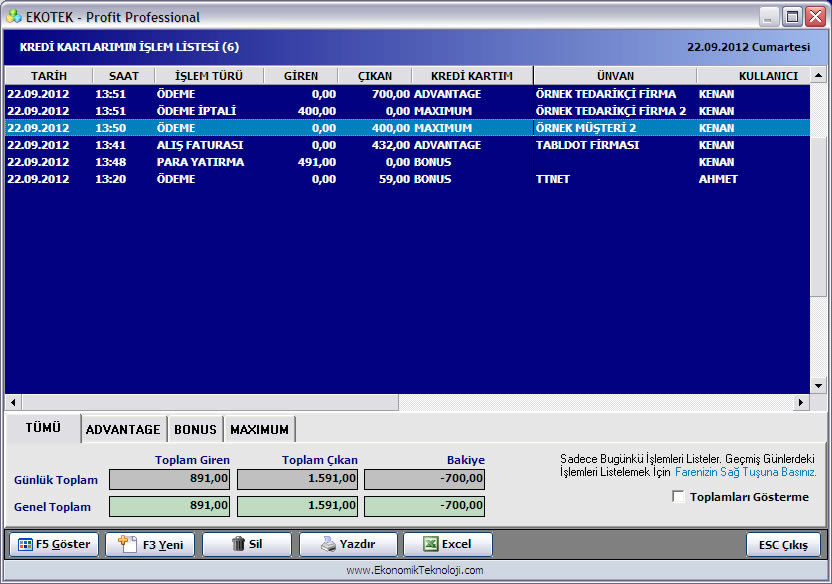
Task: Click the Günlük Toplam Giren field
Action: click(x=169, y=479)
